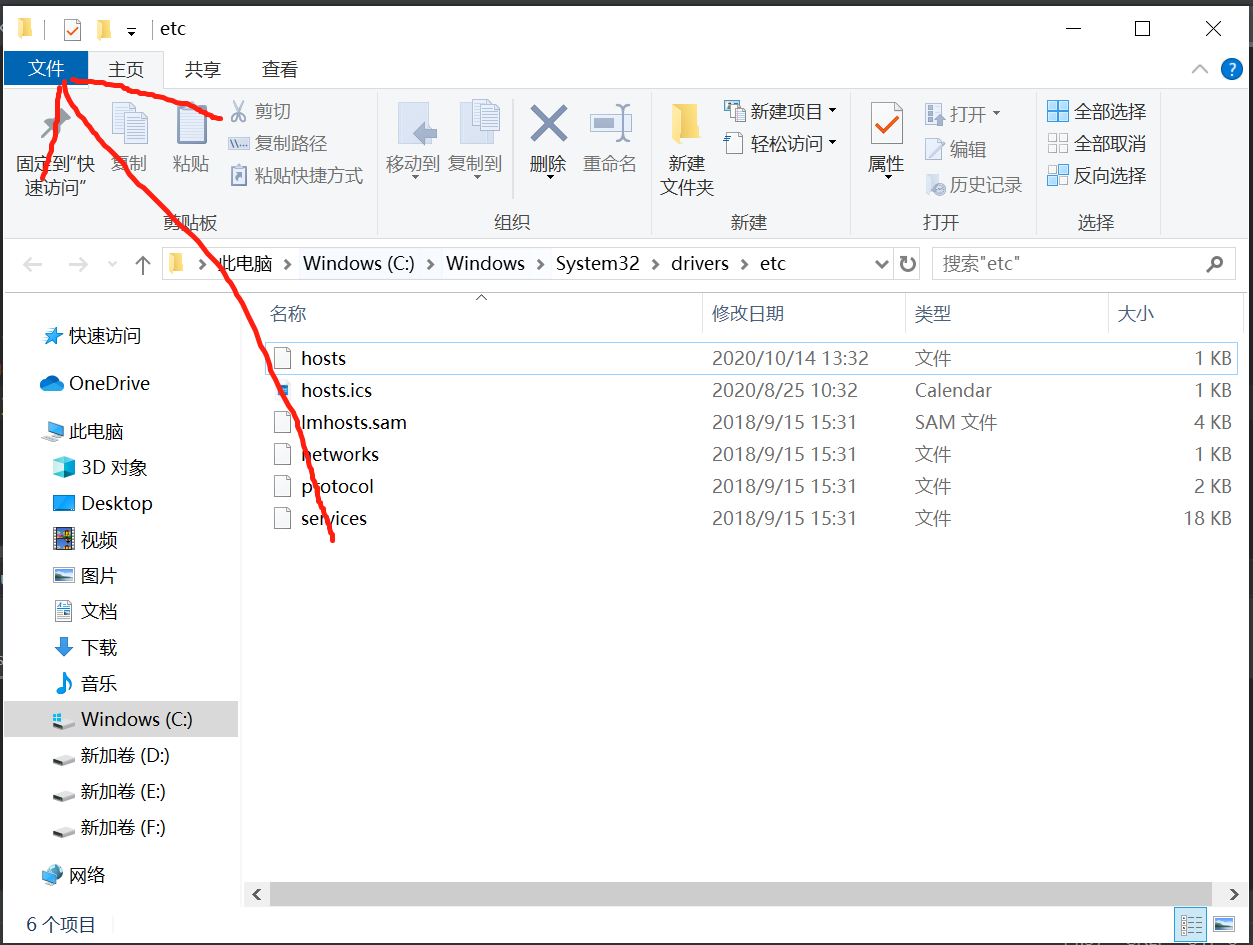Toggle details view in the status bar
Viewport: 1253px width, 945px height.
tap(1191, 924)
